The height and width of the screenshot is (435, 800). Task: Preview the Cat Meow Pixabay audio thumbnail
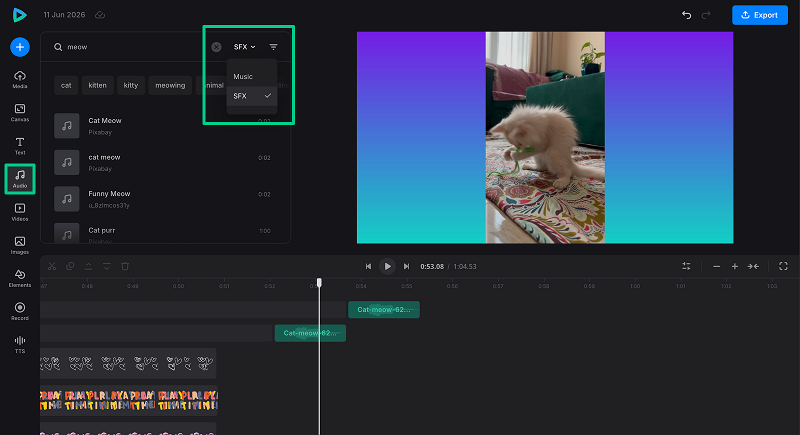click(x=67, y=125)
